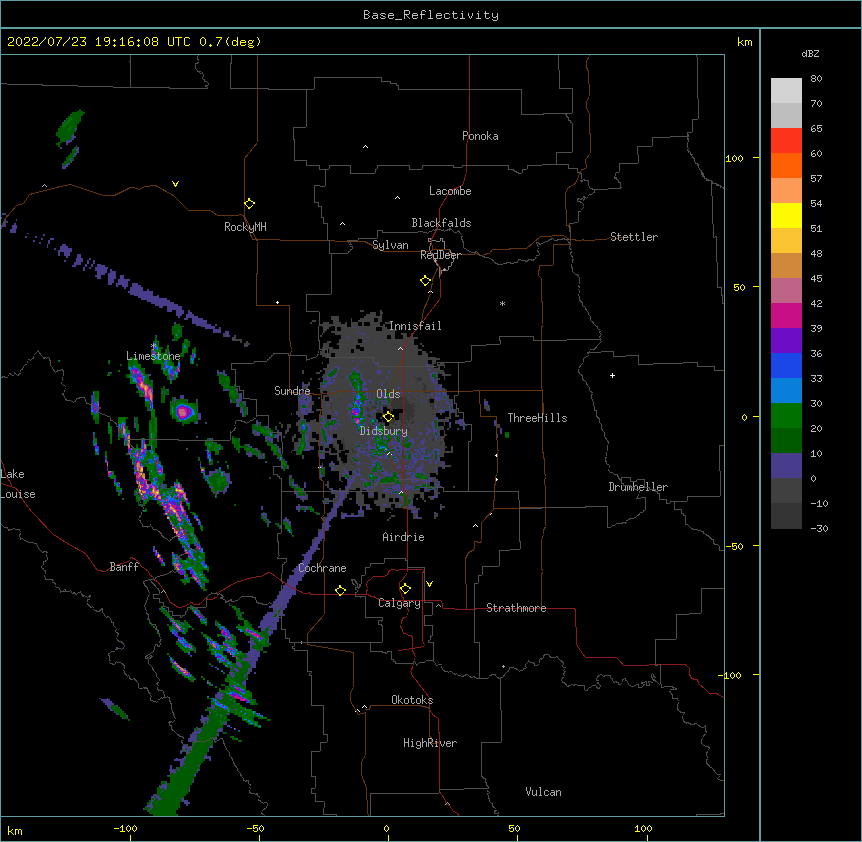The height and width of the screenshot is (842, 862).
Task: Click the Didsbury town label
Action: pos(384,431)
